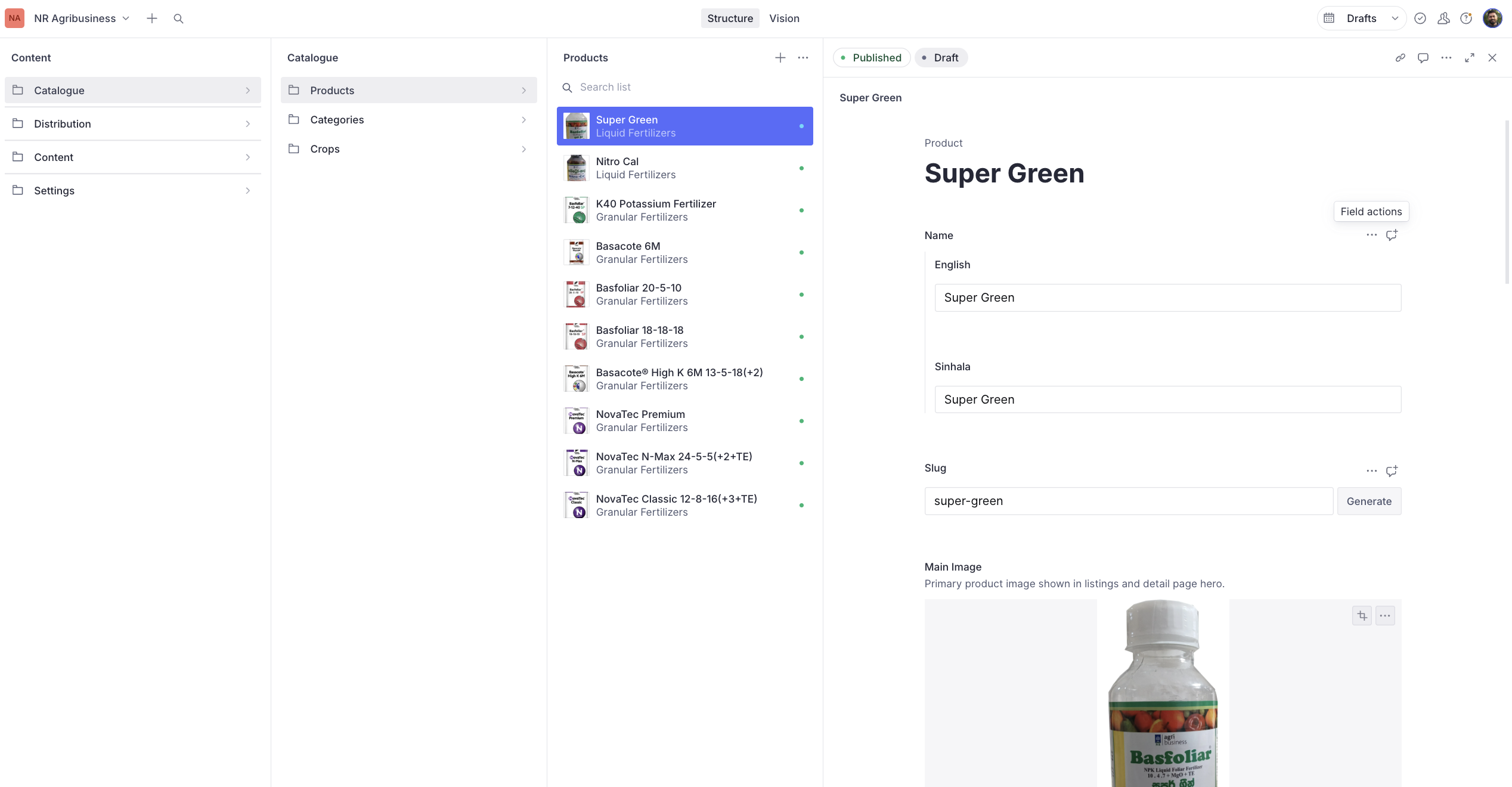Image resolution: width=1512 pixels, height=787 pixels.
Task: Select Basfoliar 20-5-10 product
Action: coord(685,295)
